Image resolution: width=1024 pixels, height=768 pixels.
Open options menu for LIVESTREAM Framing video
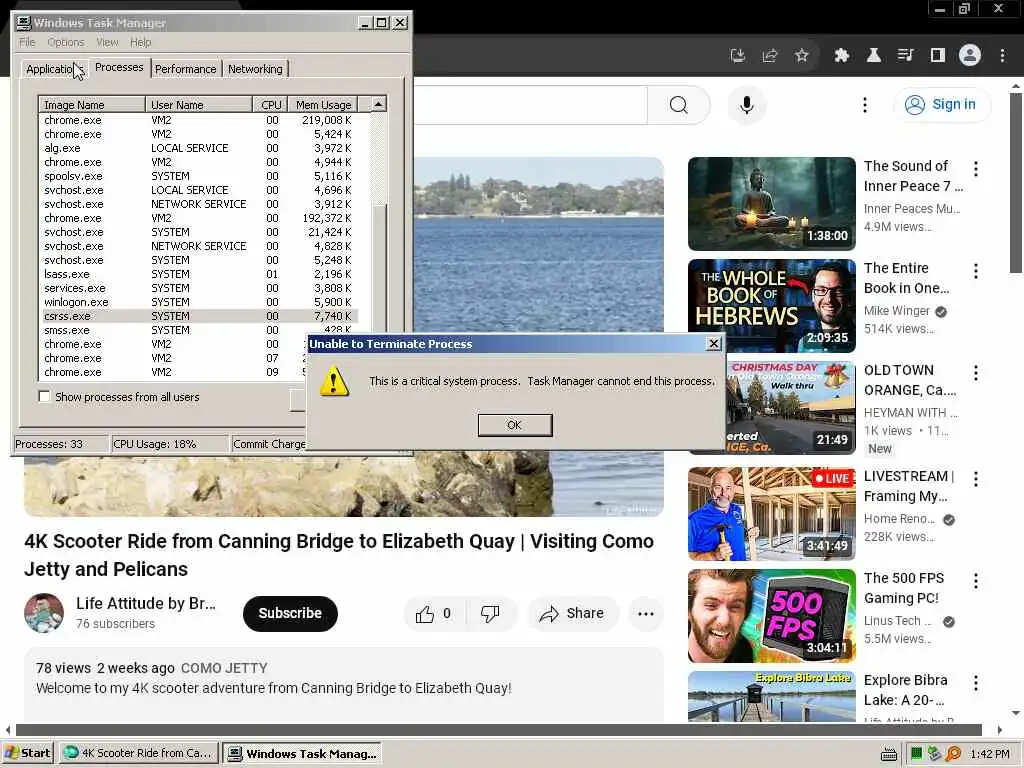pos(976,479)
